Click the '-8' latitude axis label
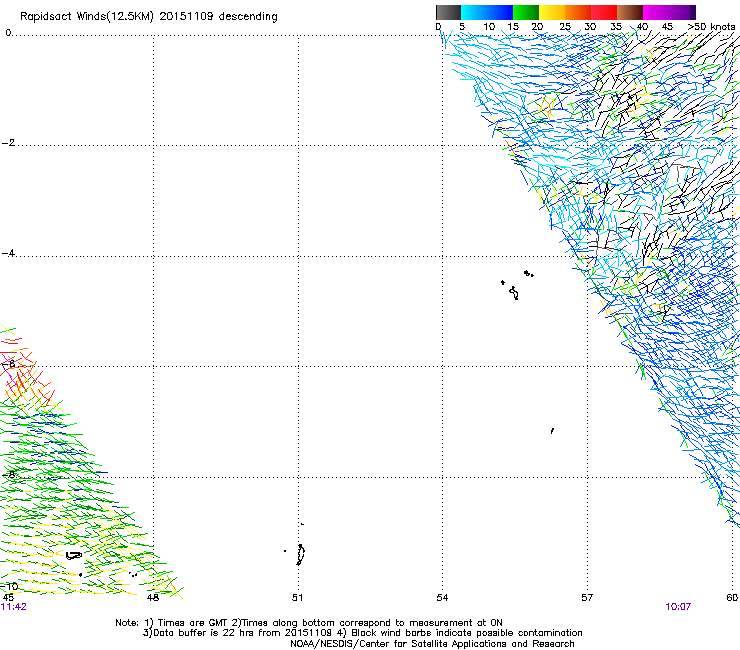The image size is (740, 650). tap(8, 474)
